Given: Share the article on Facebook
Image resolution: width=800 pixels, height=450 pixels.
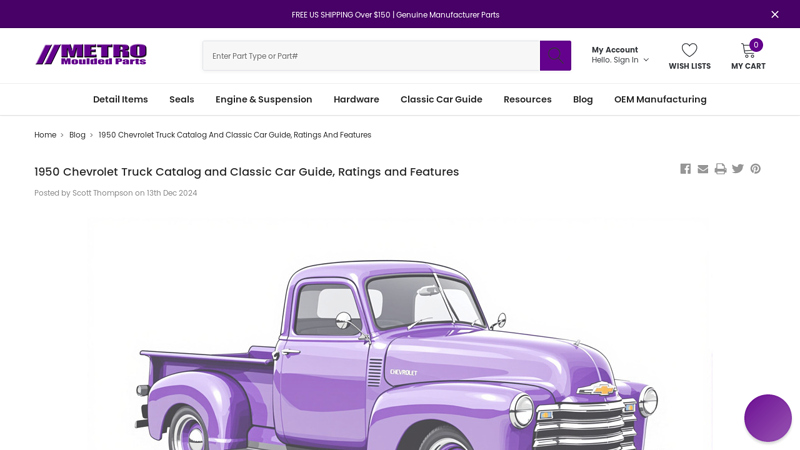Looking at the screenshot, I should [685, 169].
